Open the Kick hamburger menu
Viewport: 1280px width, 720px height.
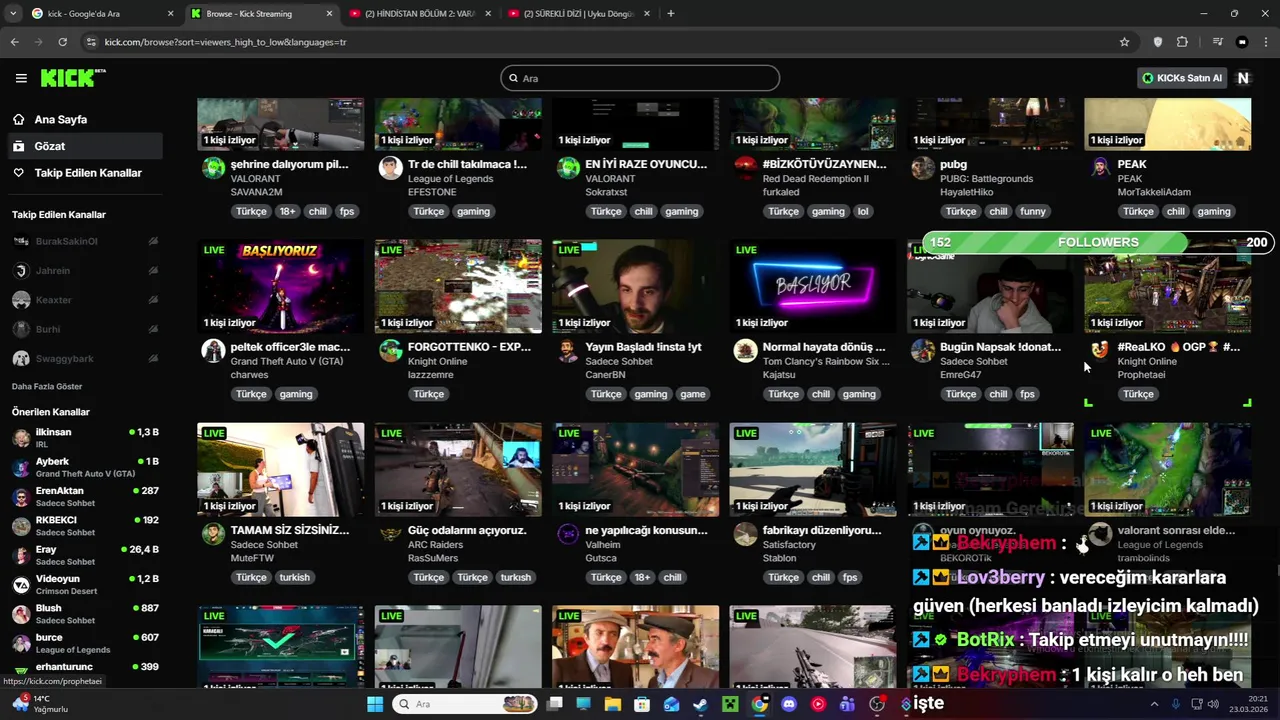[21, 78]
